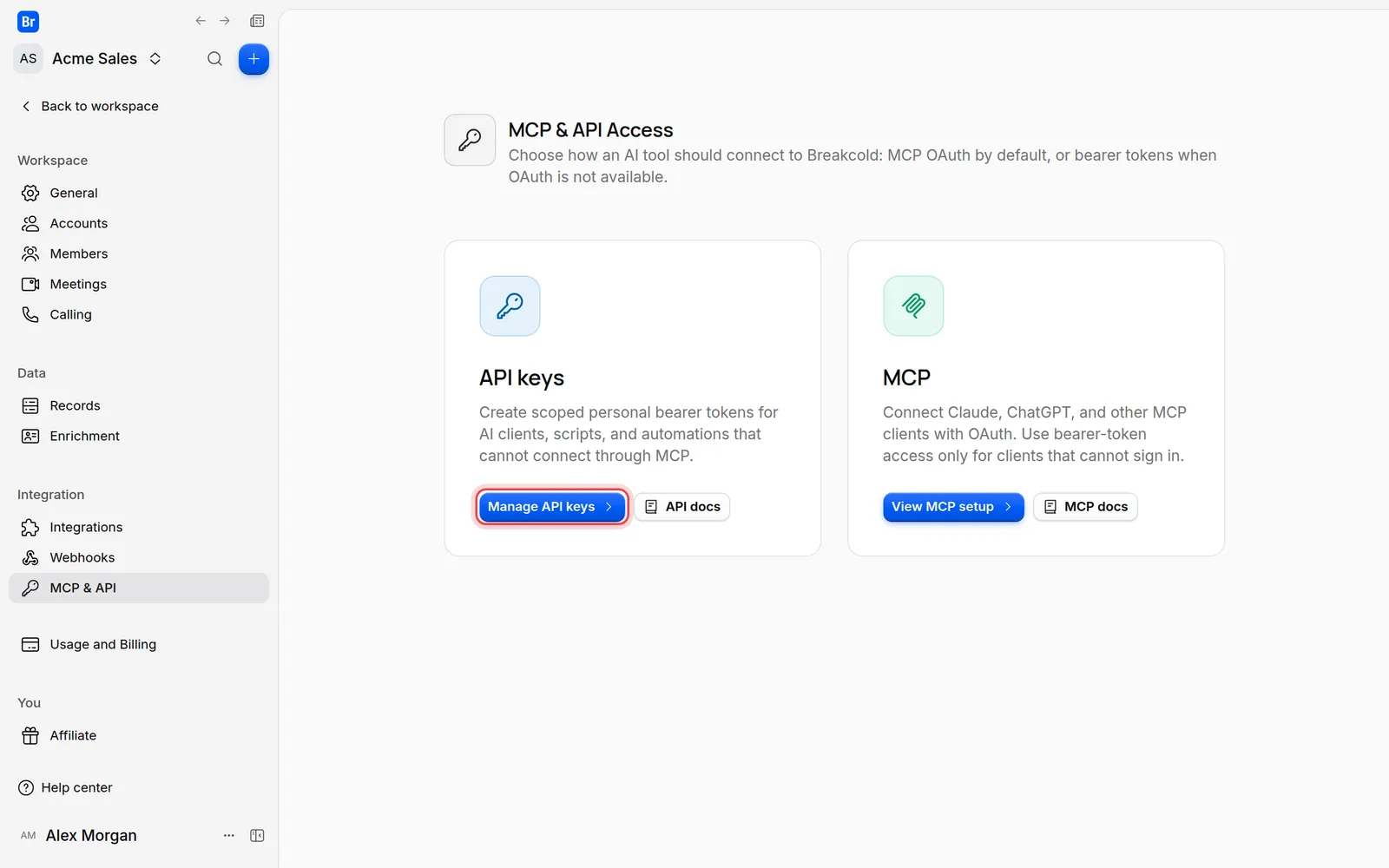Image resolution: width=1389 pixels, height=868 pixels.
Task: Click the MCP & API Access heading
Action: click(590, 130)
